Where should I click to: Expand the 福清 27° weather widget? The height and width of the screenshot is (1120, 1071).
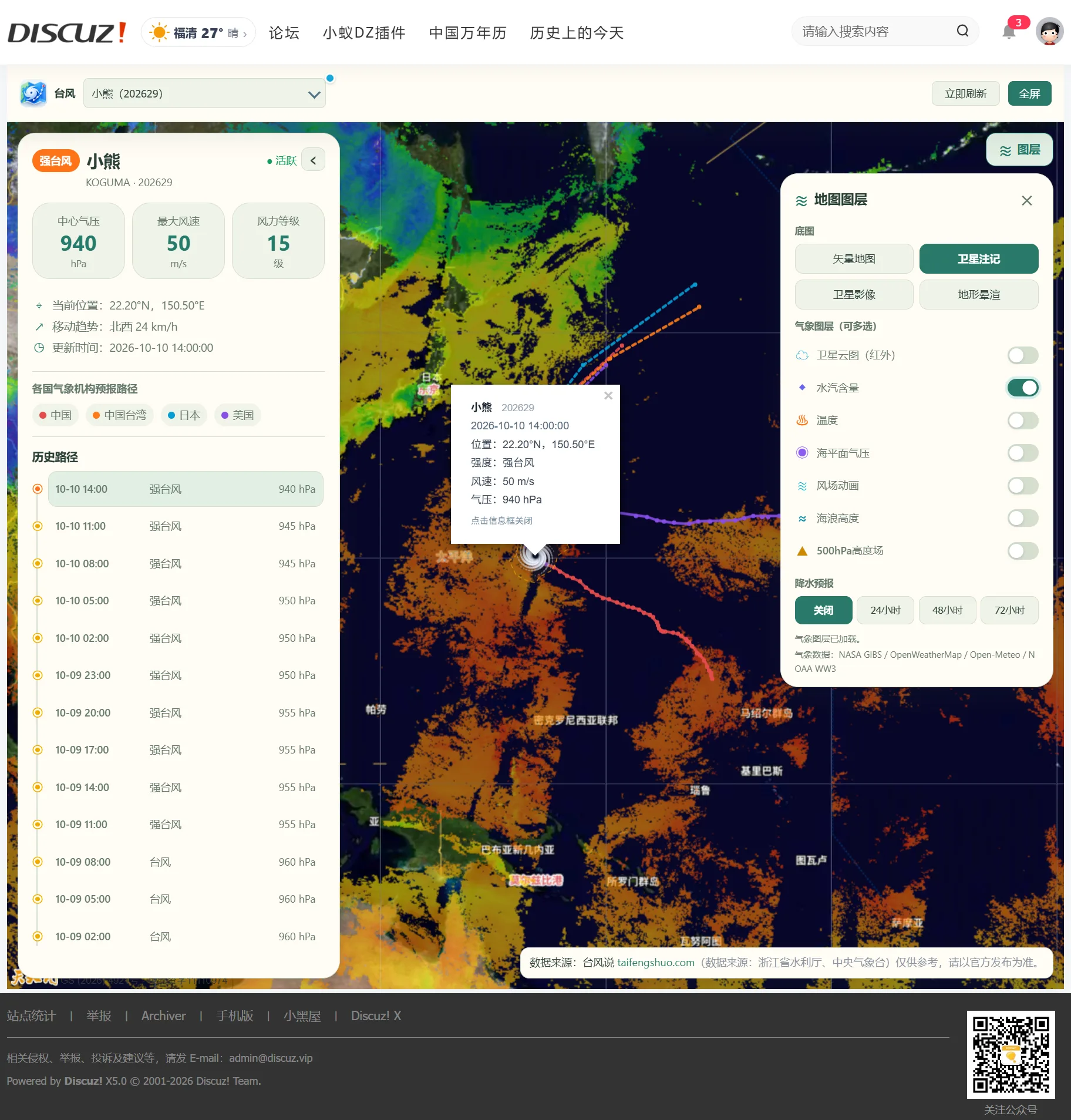[198, 32]
